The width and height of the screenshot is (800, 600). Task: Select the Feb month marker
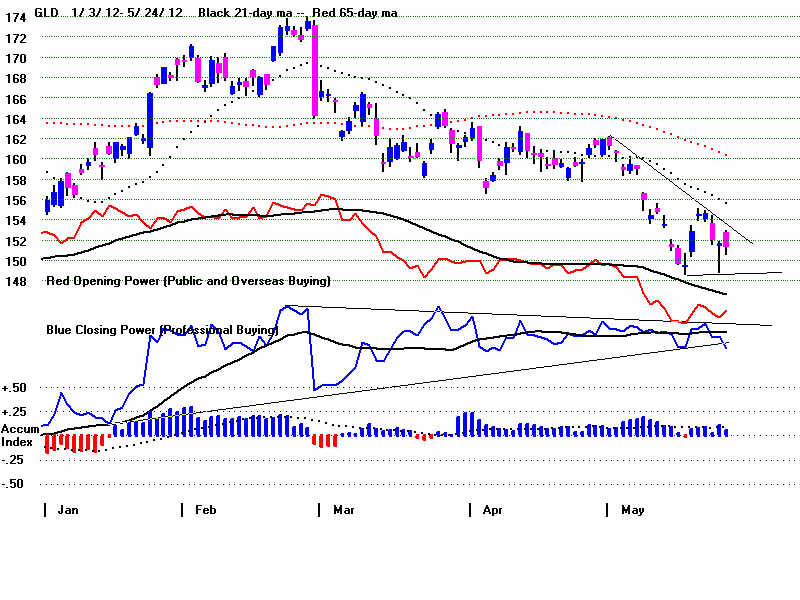205,510
